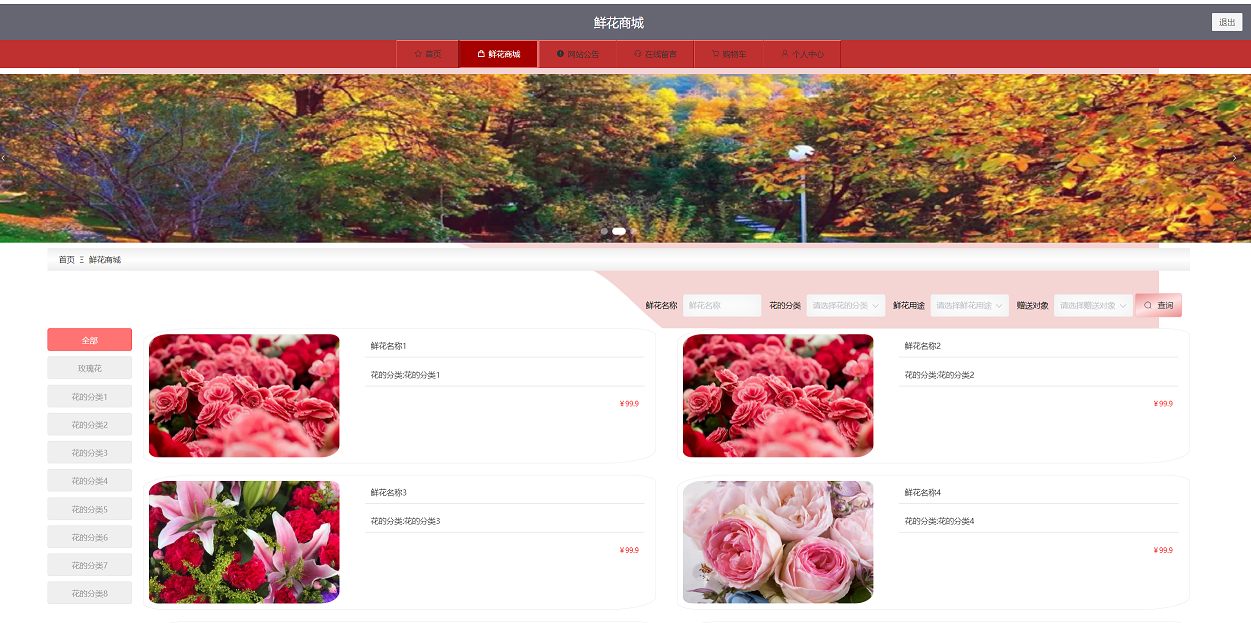Click the magnifier icon on the query button

(1146, 305)
